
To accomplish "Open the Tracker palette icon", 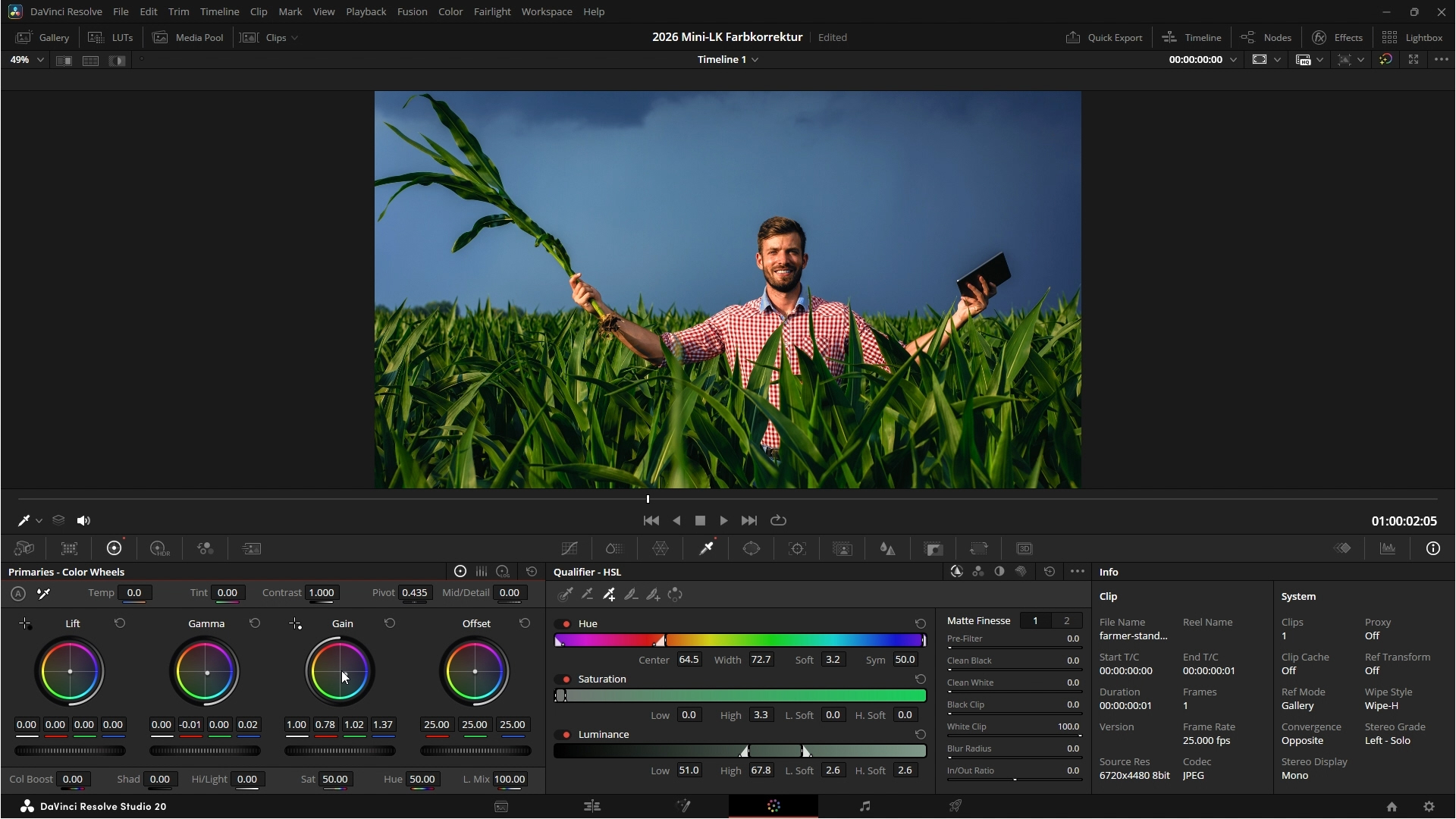I will point(797,548).
